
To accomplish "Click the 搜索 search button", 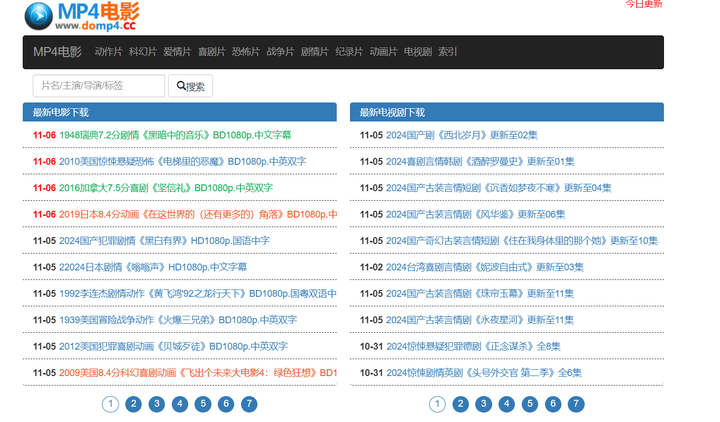I will tap(190, 86).
